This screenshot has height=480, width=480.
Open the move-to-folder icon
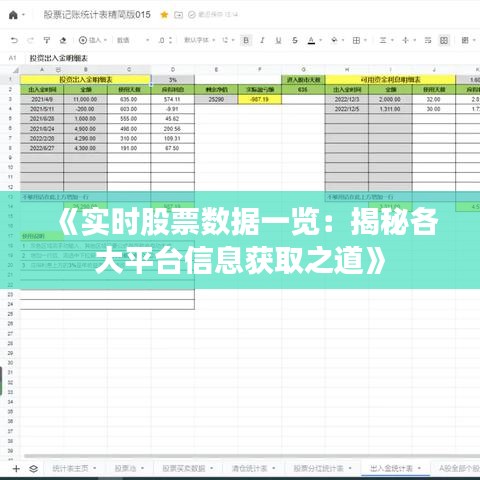pyautogui.click(x=179, y=15)
